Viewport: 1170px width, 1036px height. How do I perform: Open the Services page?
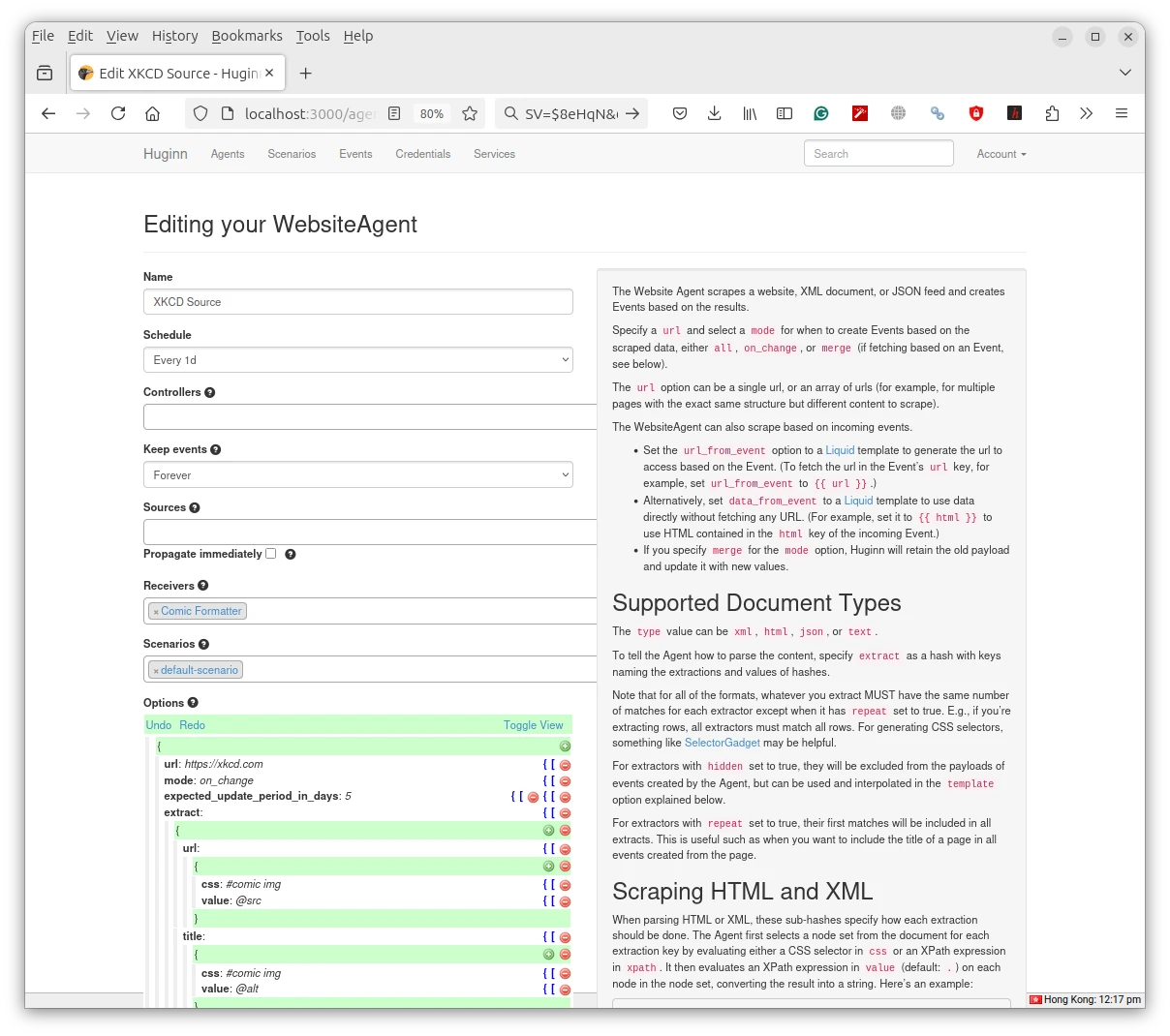[494, 154]
